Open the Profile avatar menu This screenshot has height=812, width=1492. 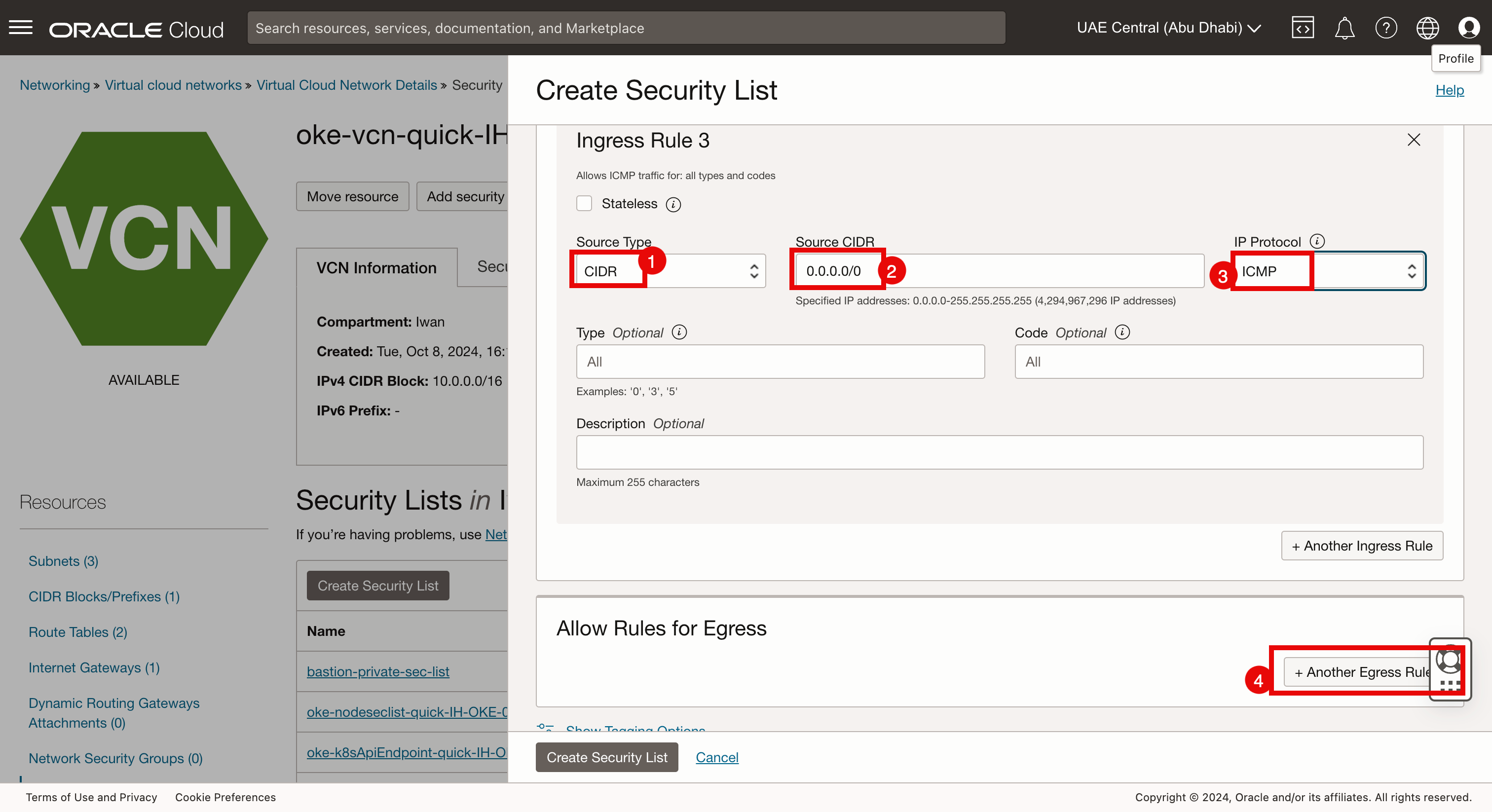(1468, 27)
